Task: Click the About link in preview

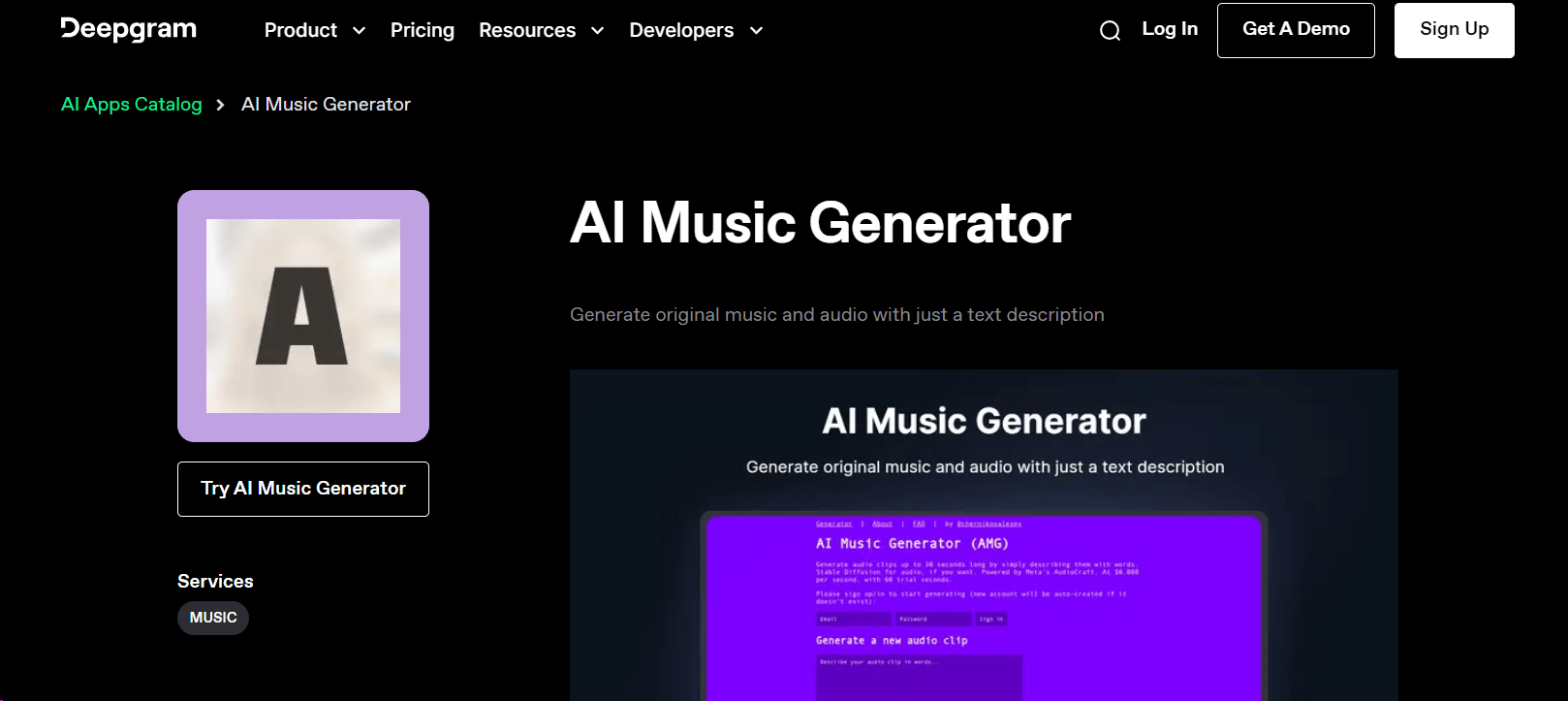Action: (882, 524)
